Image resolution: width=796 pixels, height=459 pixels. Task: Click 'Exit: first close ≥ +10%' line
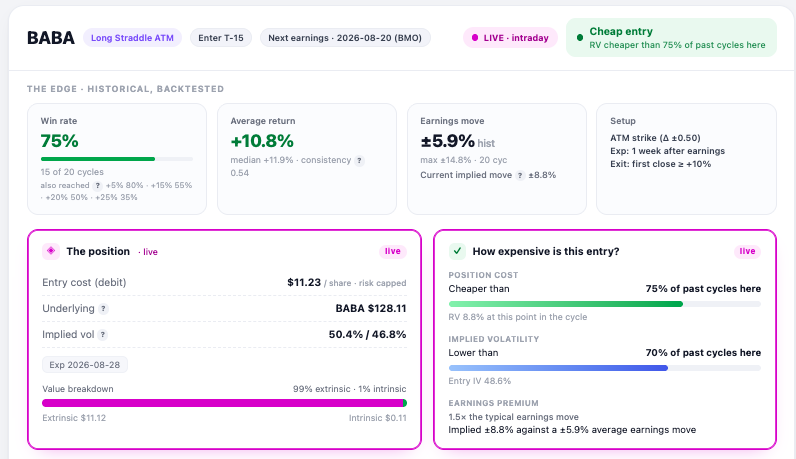[660, 164]
